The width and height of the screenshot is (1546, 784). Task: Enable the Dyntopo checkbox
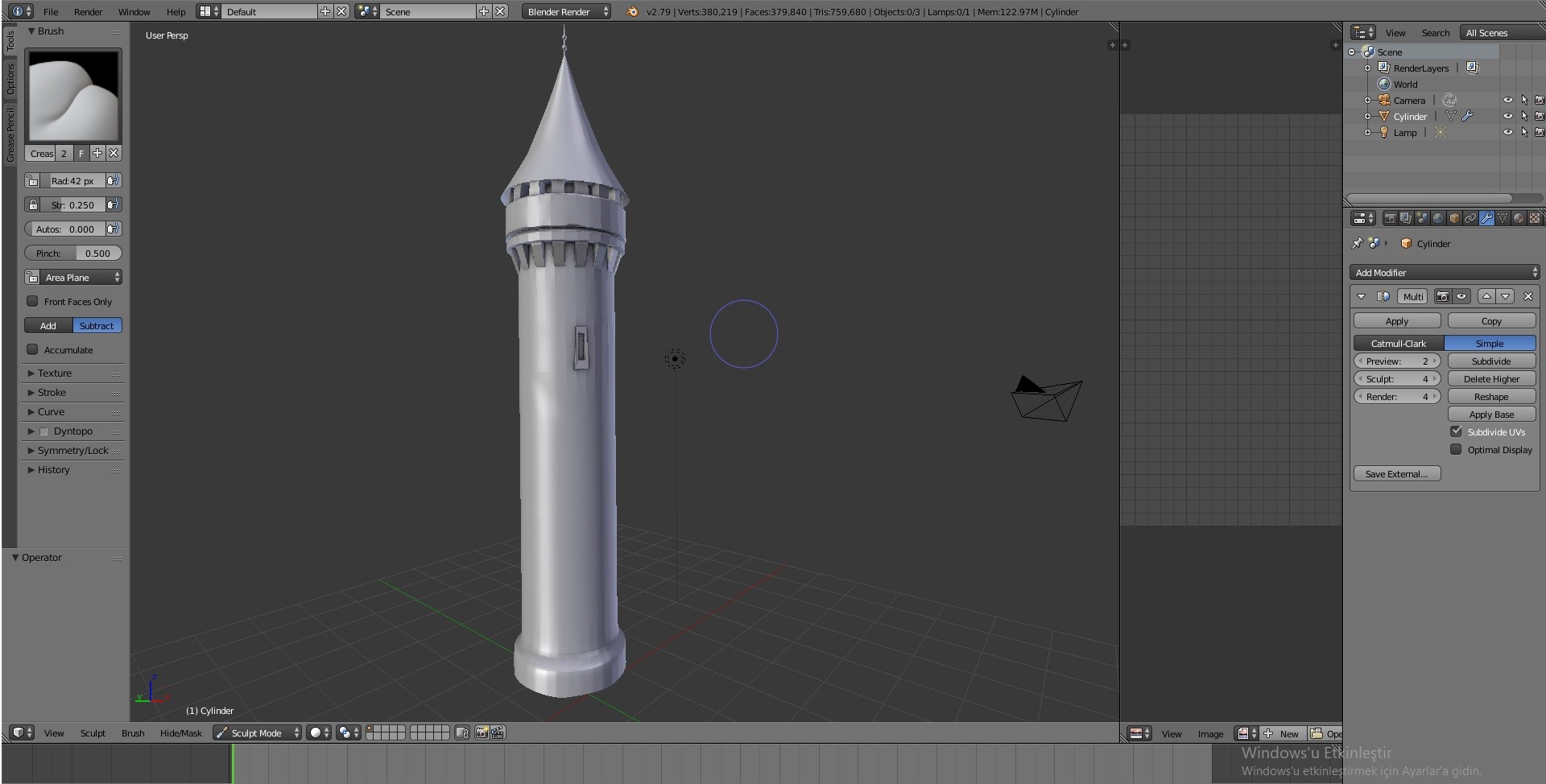pyautogui.click(x=44, y=431)
